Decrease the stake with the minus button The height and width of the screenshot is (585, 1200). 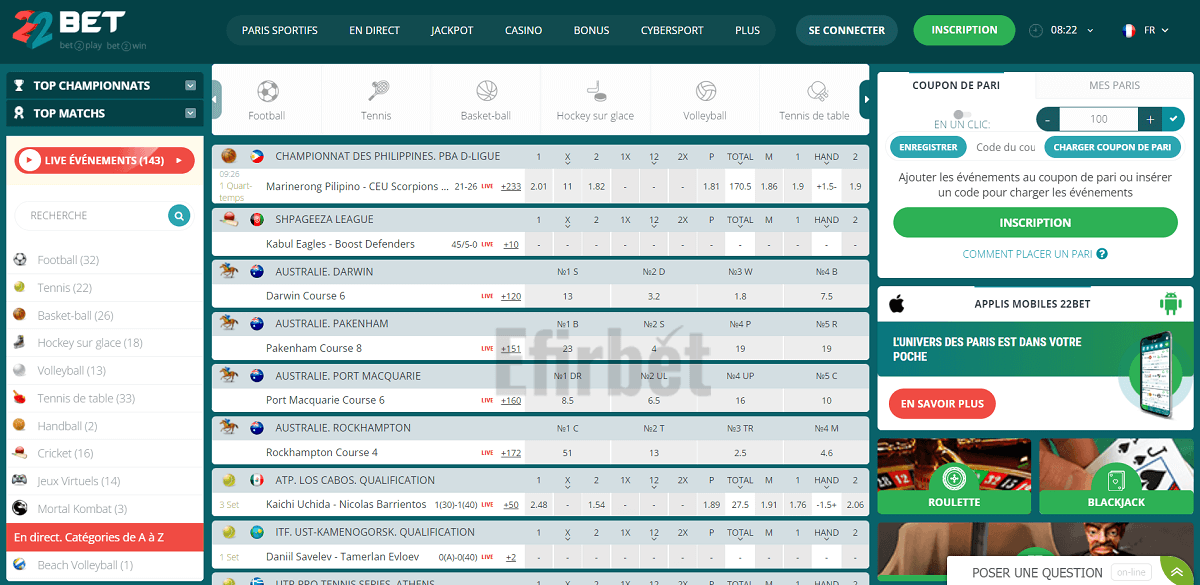coord(1048,119)
